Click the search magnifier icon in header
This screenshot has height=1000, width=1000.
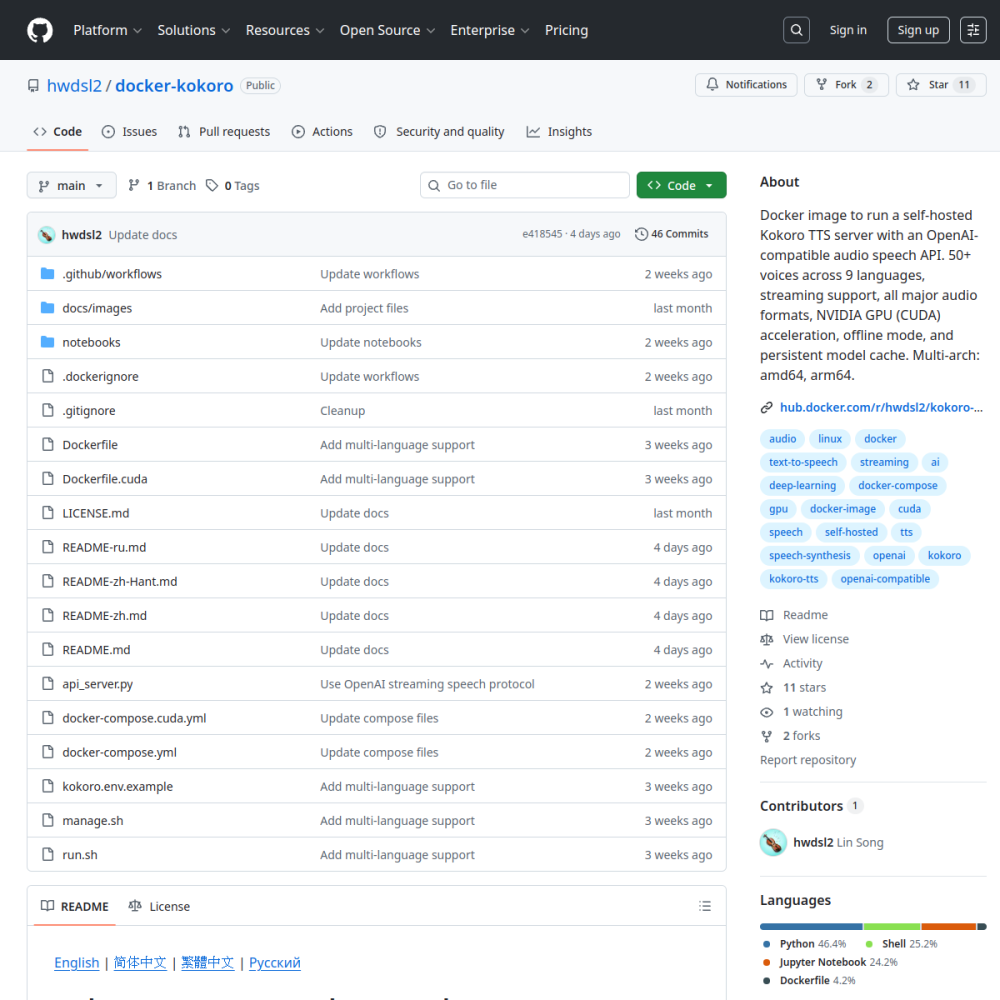click(796, 30)
